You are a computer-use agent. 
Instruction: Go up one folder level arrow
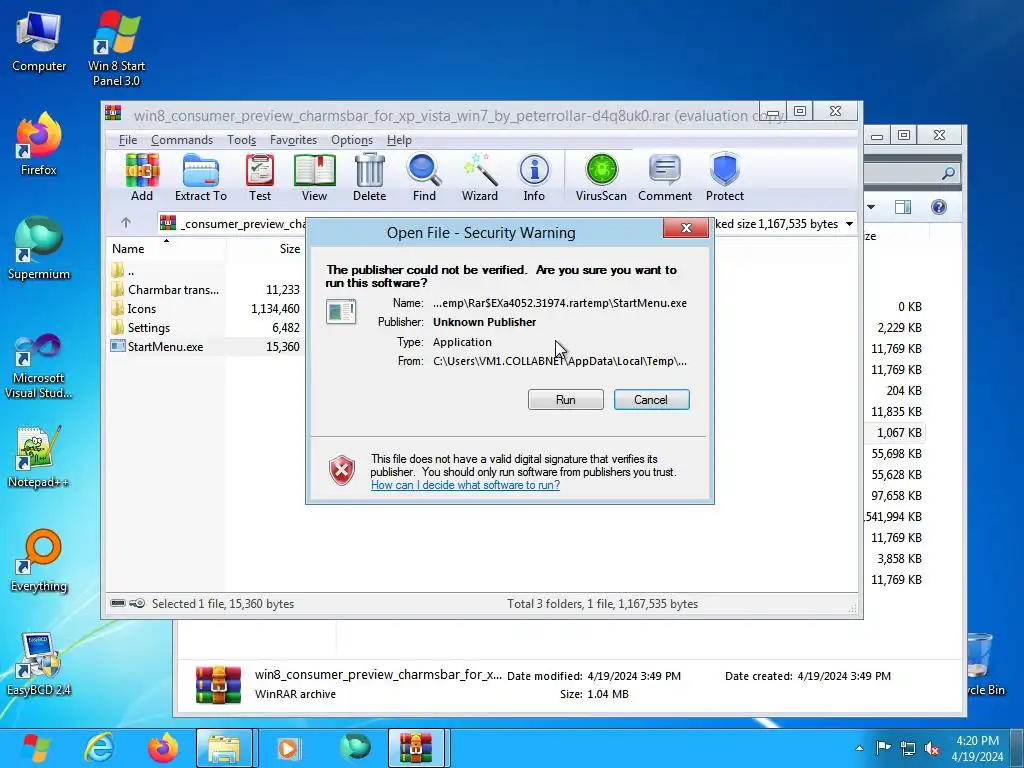[x=126, y=223]
